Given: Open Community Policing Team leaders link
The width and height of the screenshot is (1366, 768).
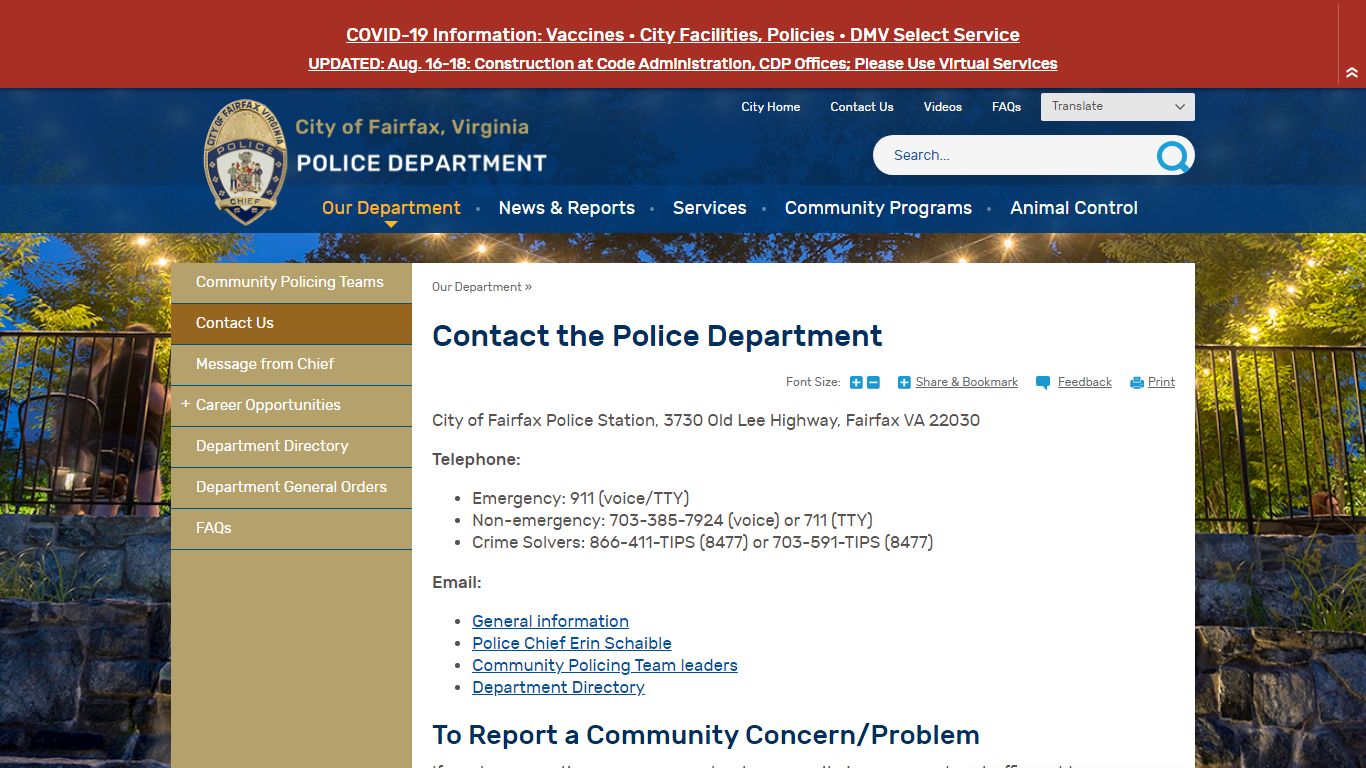Looking at the screenshot, I should click(x=605, y=666).
